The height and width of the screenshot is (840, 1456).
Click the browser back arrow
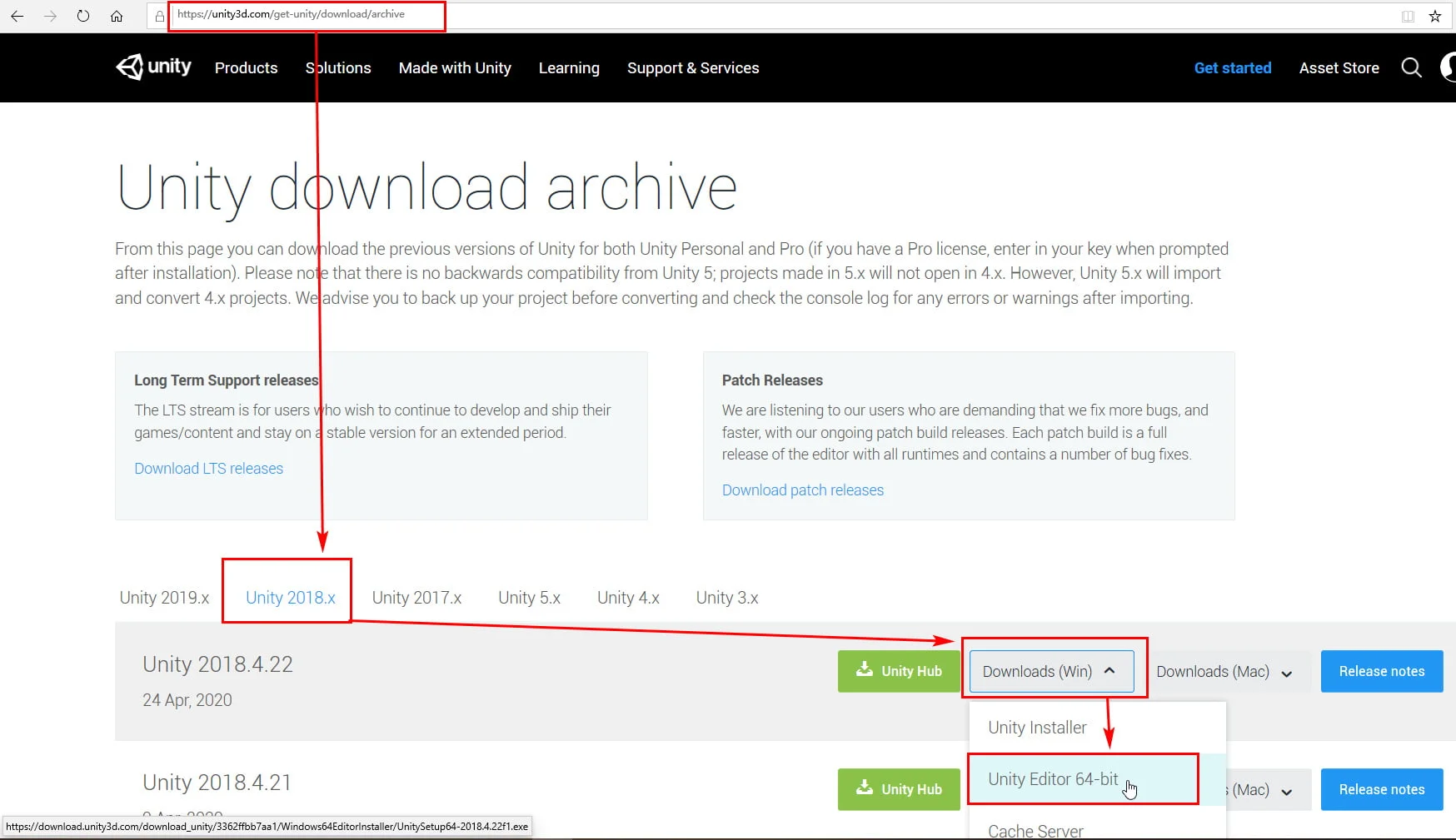(17, 16)
